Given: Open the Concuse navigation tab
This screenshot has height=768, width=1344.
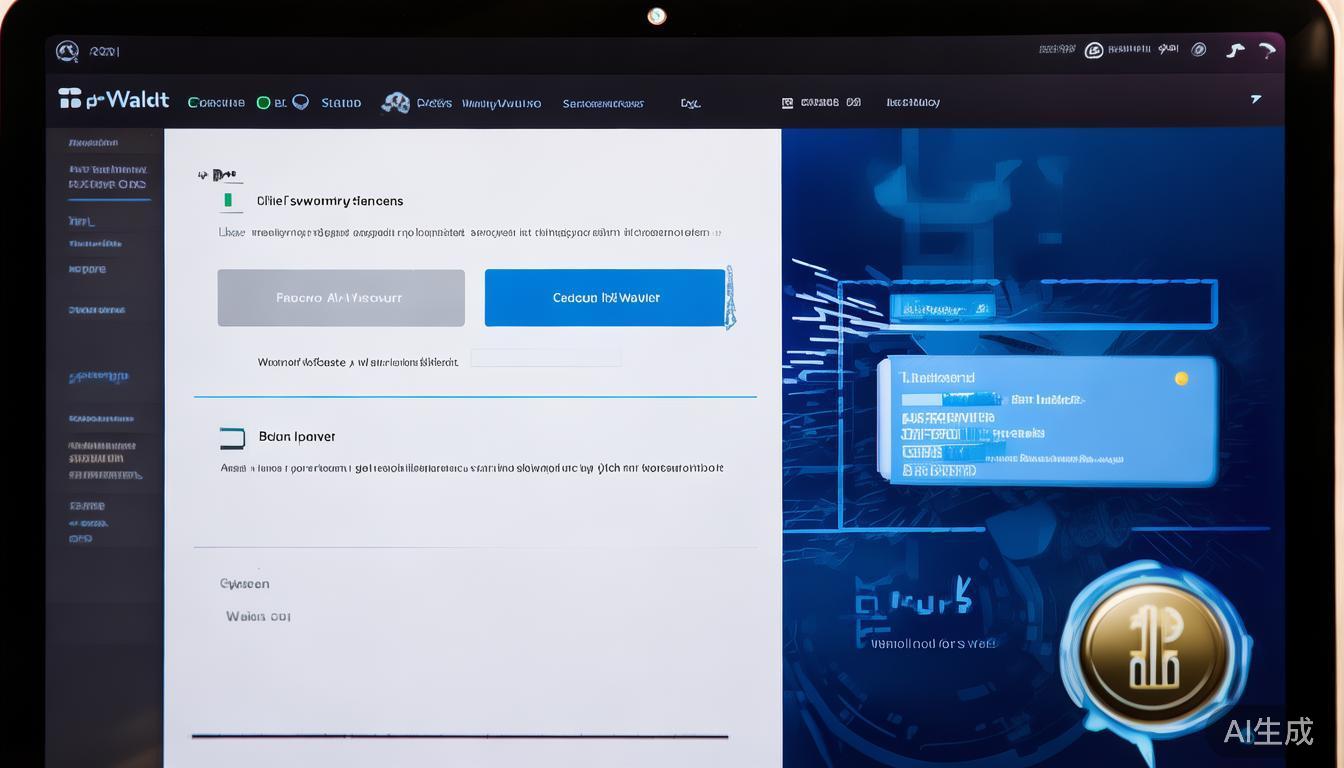Looking at the screenshot, I should tap(216, 103).
